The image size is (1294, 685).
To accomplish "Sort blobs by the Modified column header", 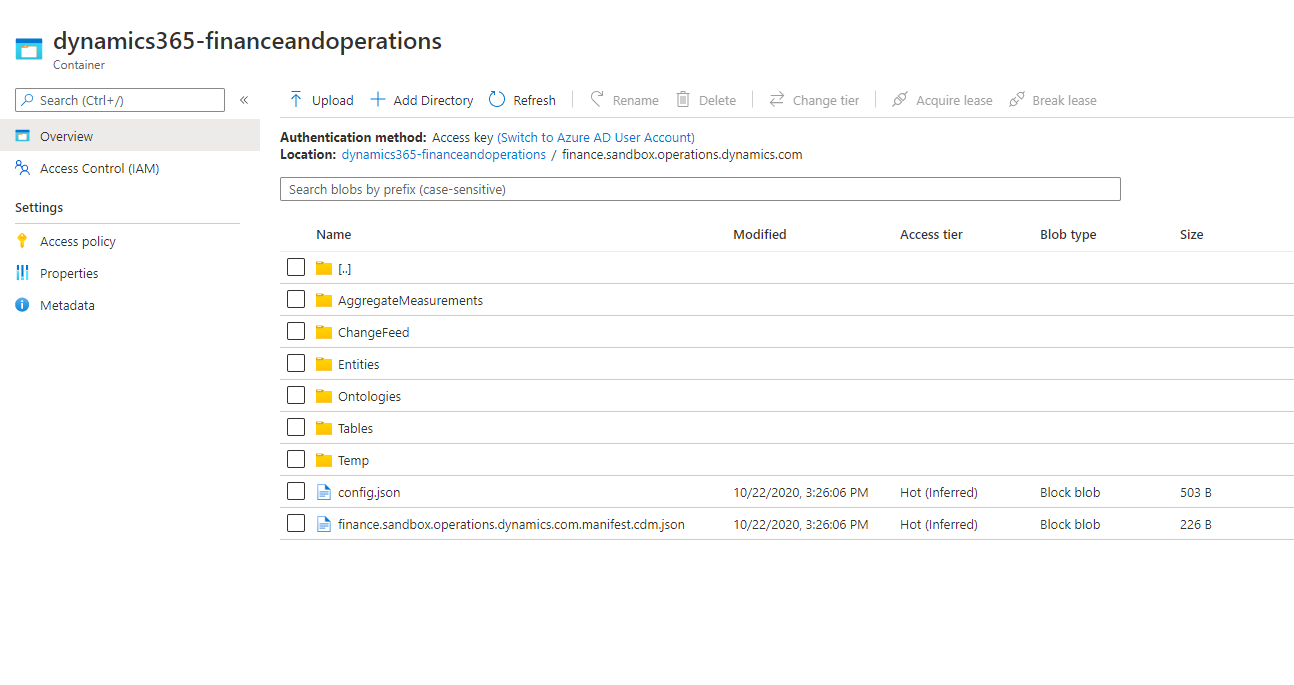I will [759, 233].
